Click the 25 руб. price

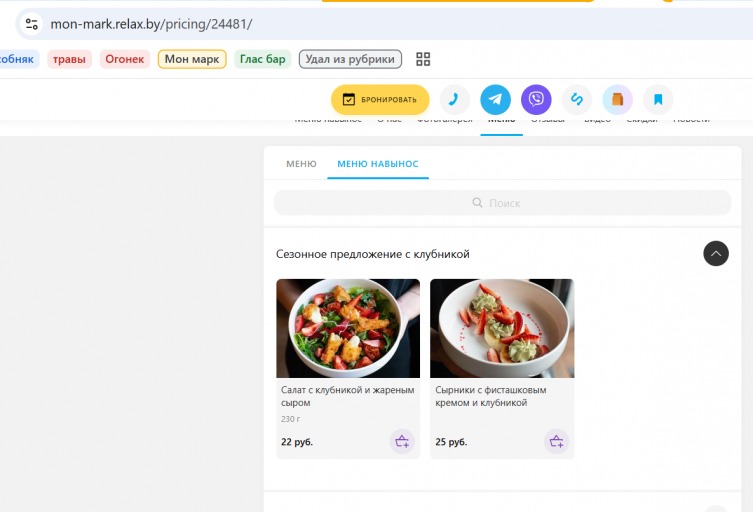451,442
